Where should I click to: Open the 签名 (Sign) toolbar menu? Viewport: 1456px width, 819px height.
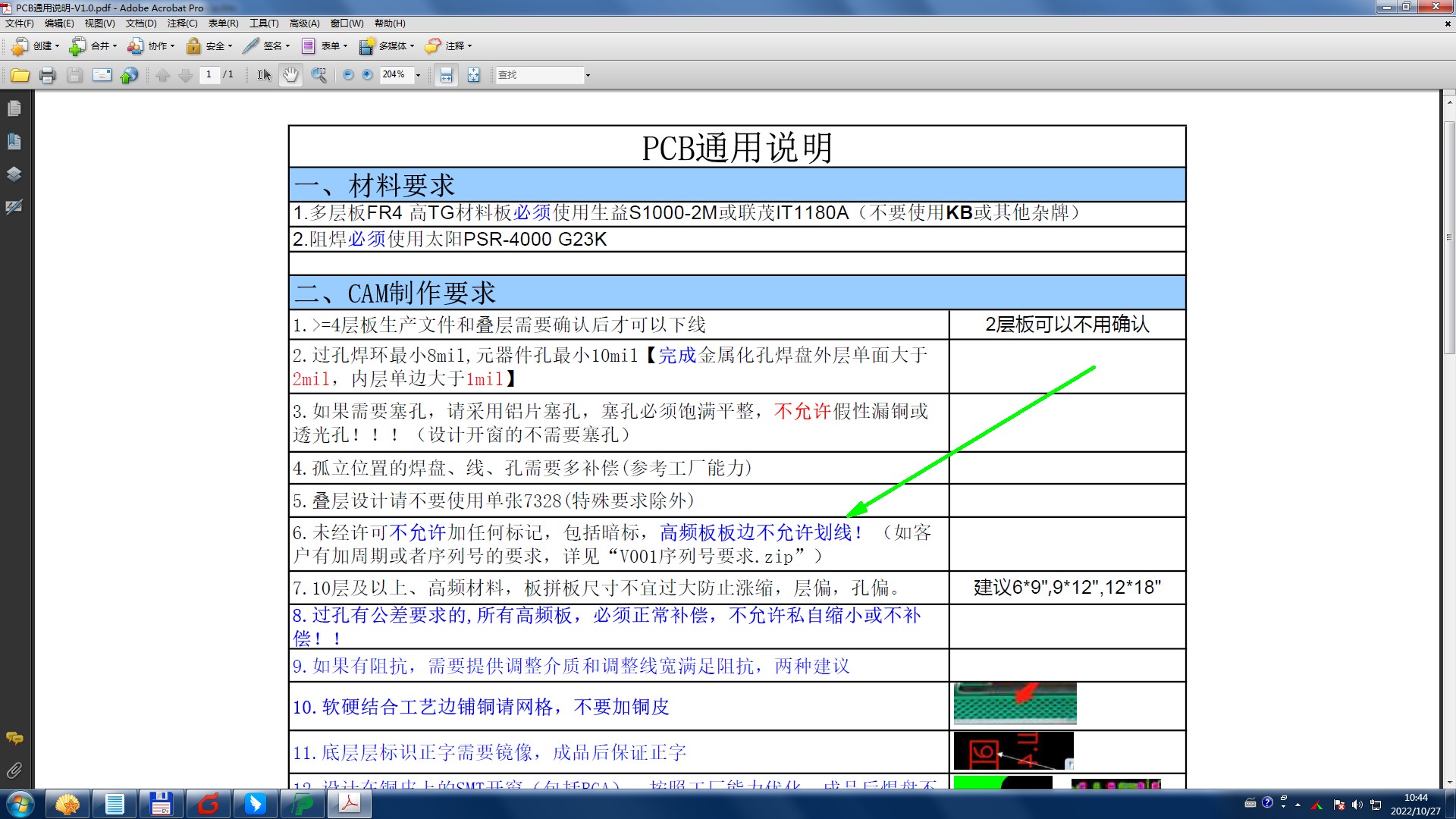[266, 46]
